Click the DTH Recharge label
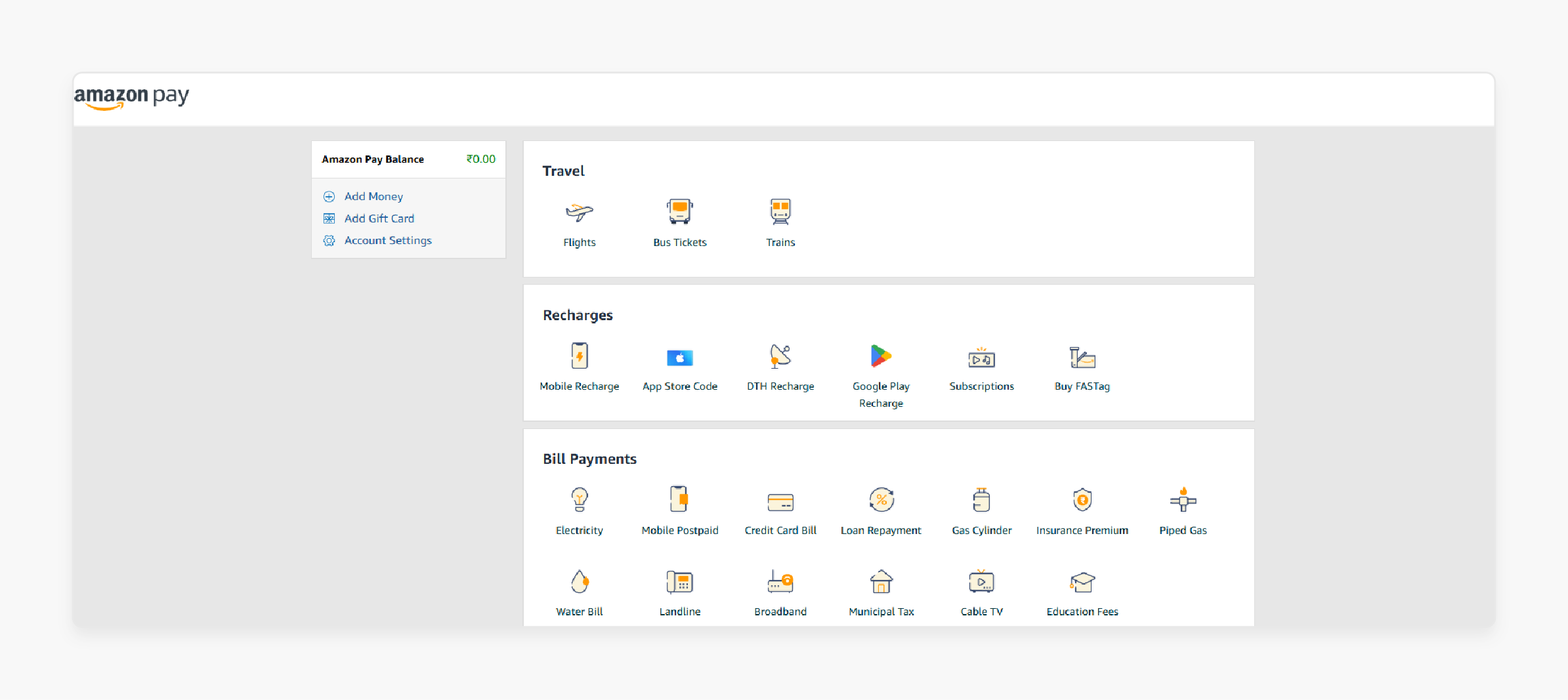The width and height of the screenshot is (1568, 700). click(780, 386)
